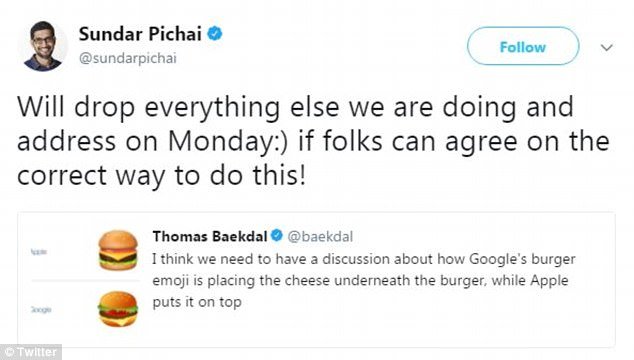Click the © Twitter watermark
This screenshot has height=360, width=634.
pos(31,352)
